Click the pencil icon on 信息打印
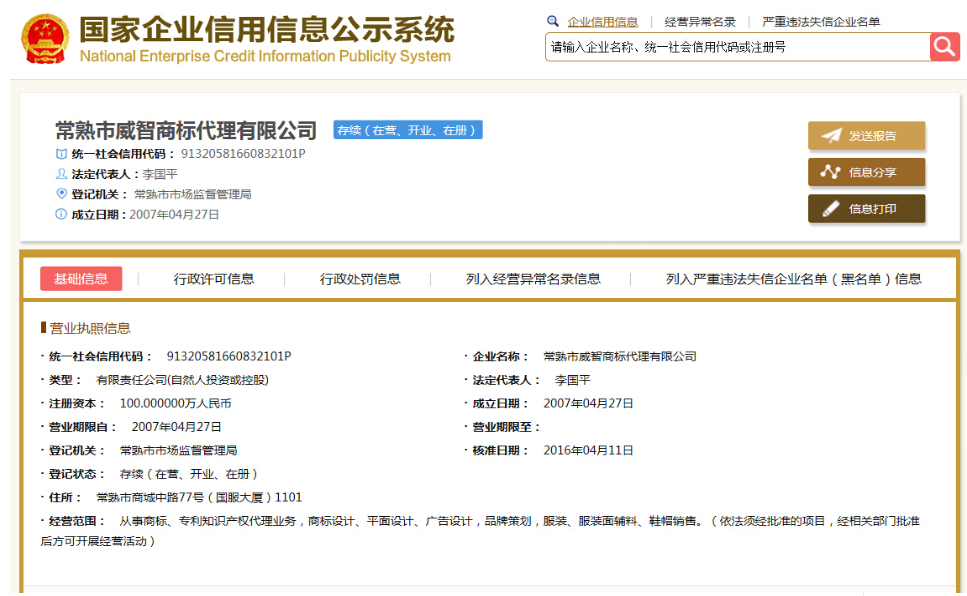This screenshot has height=596, width=967. tap(831, 209)
